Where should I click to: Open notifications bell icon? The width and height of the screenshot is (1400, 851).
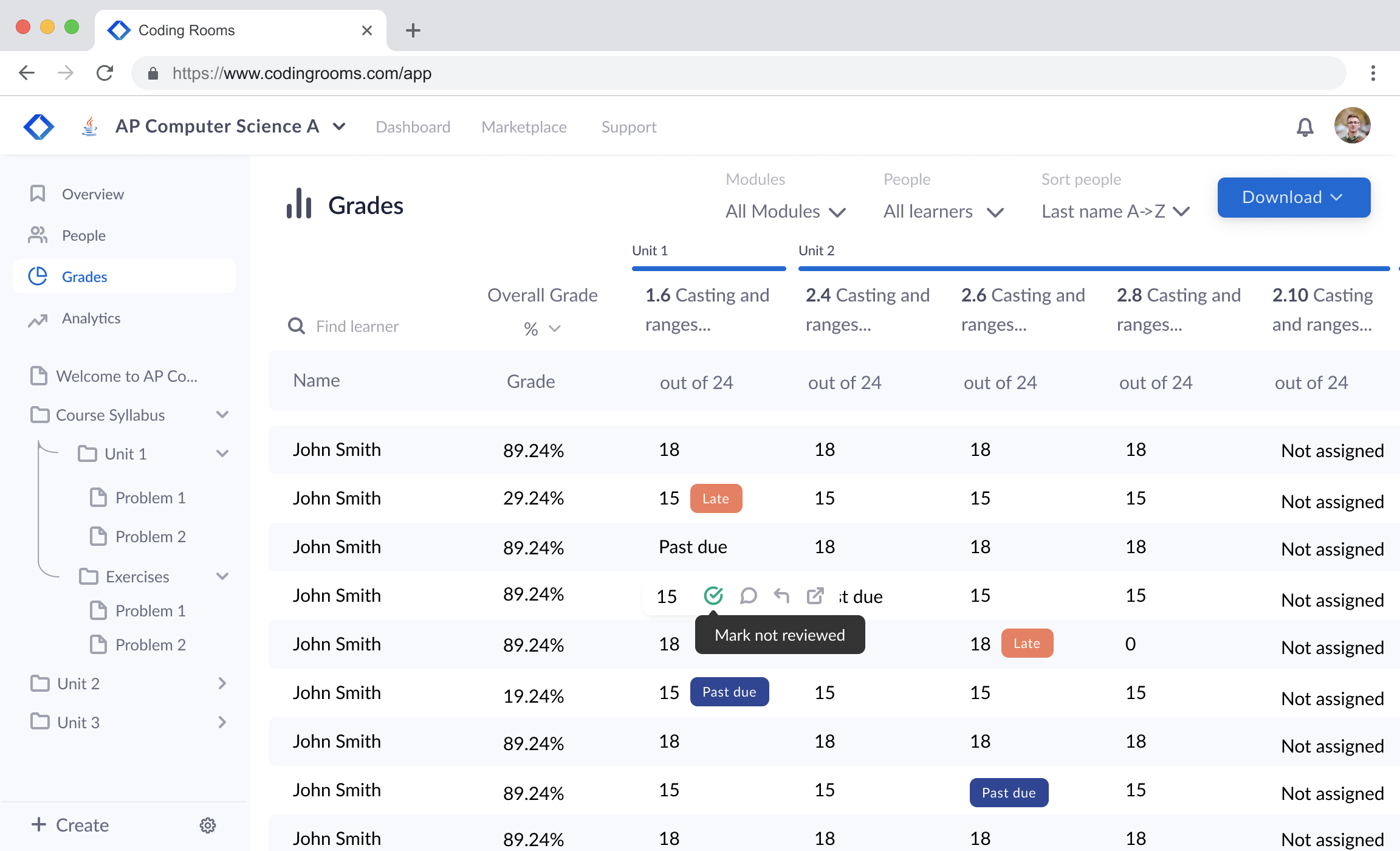[1305, 127]
